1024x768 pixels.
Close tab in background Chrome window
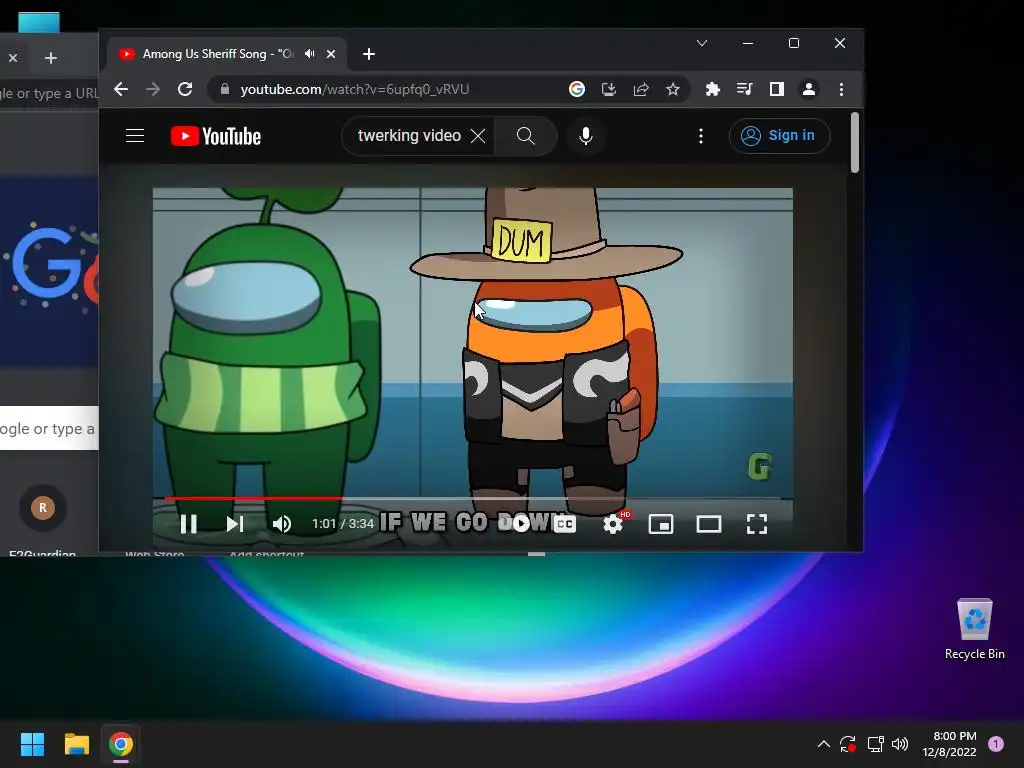(12, 58)
